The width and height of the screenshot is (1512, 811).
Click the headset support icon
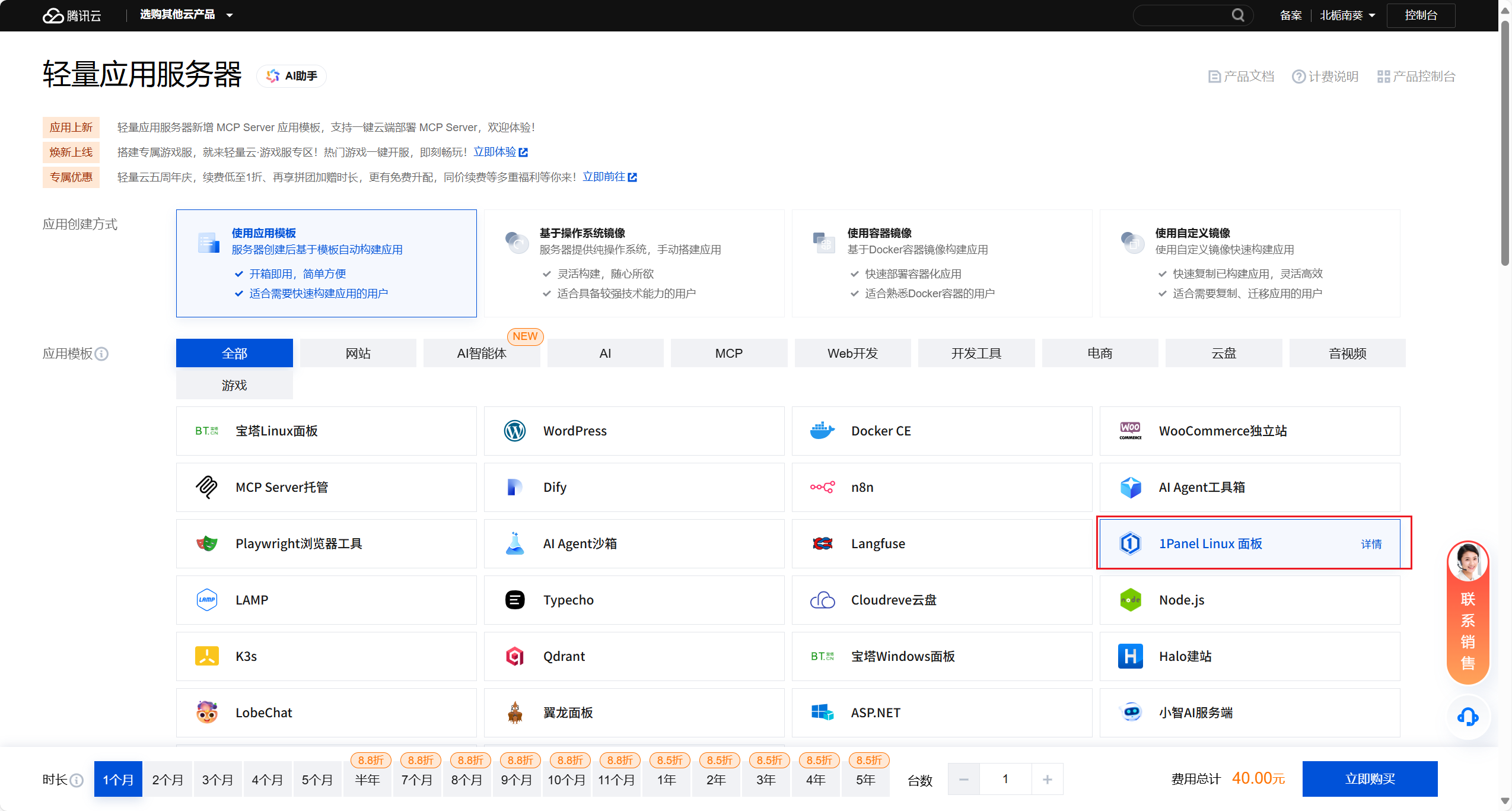[x=1468, y=717]
